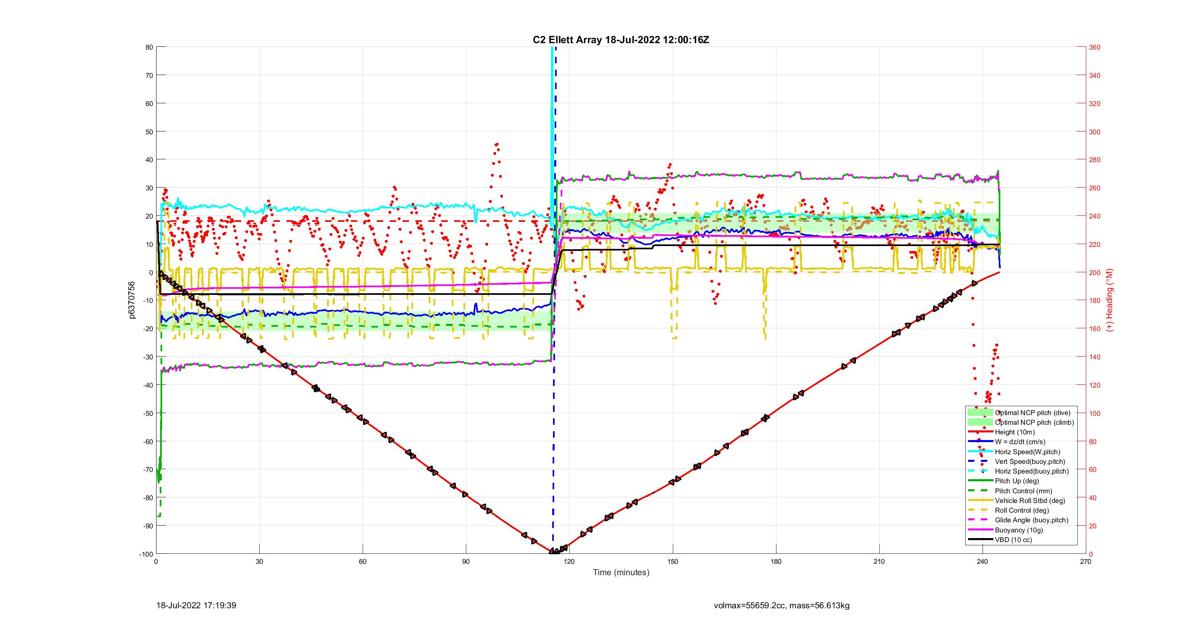The height and width of the screenshot is (622, 1200).
Task: Click x-axis tick label '60'
Action: coord(363,562)
